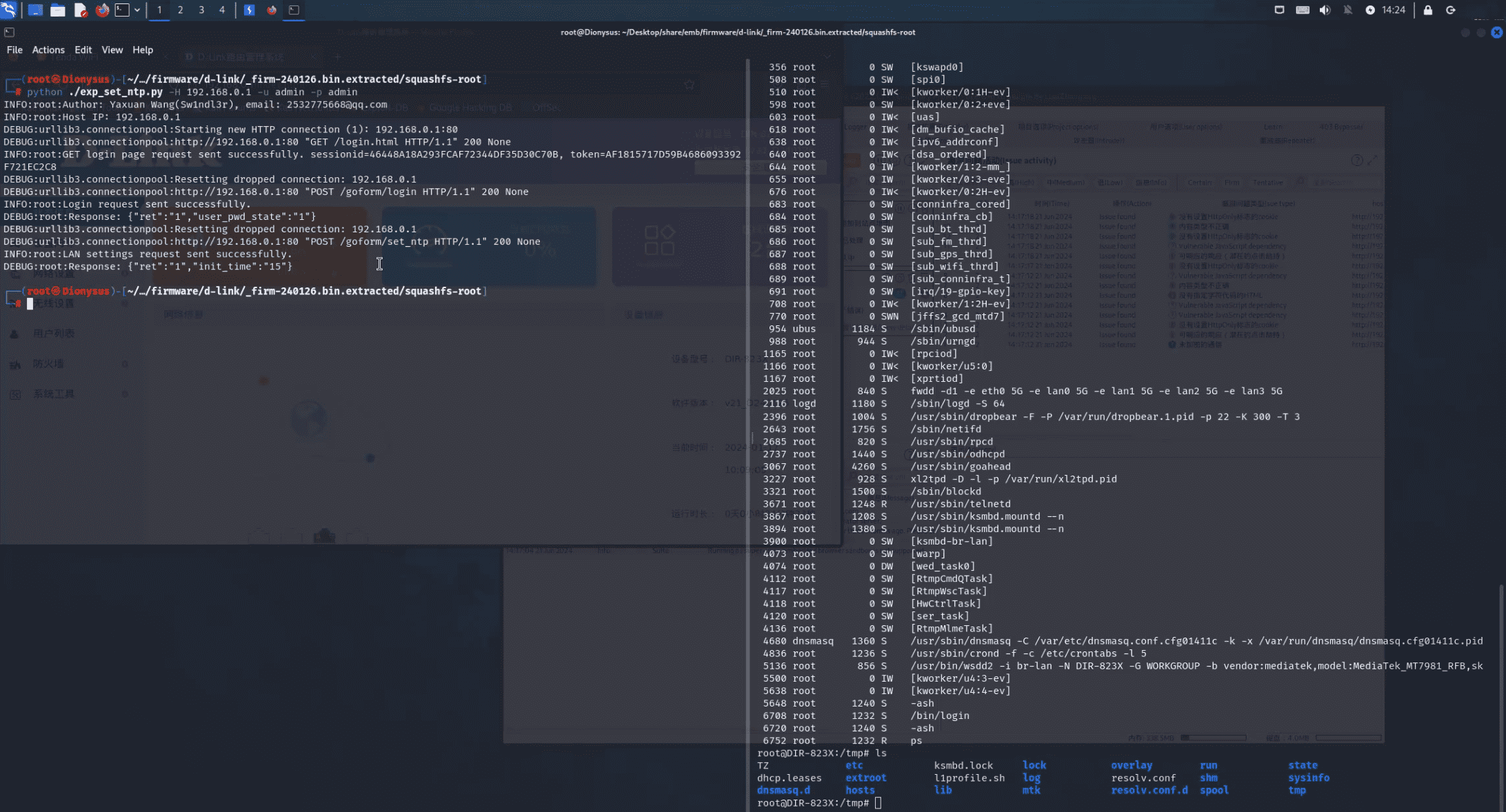Open the network connection tray icon
Screen dimensions: 1506x812
point(1279,10)
